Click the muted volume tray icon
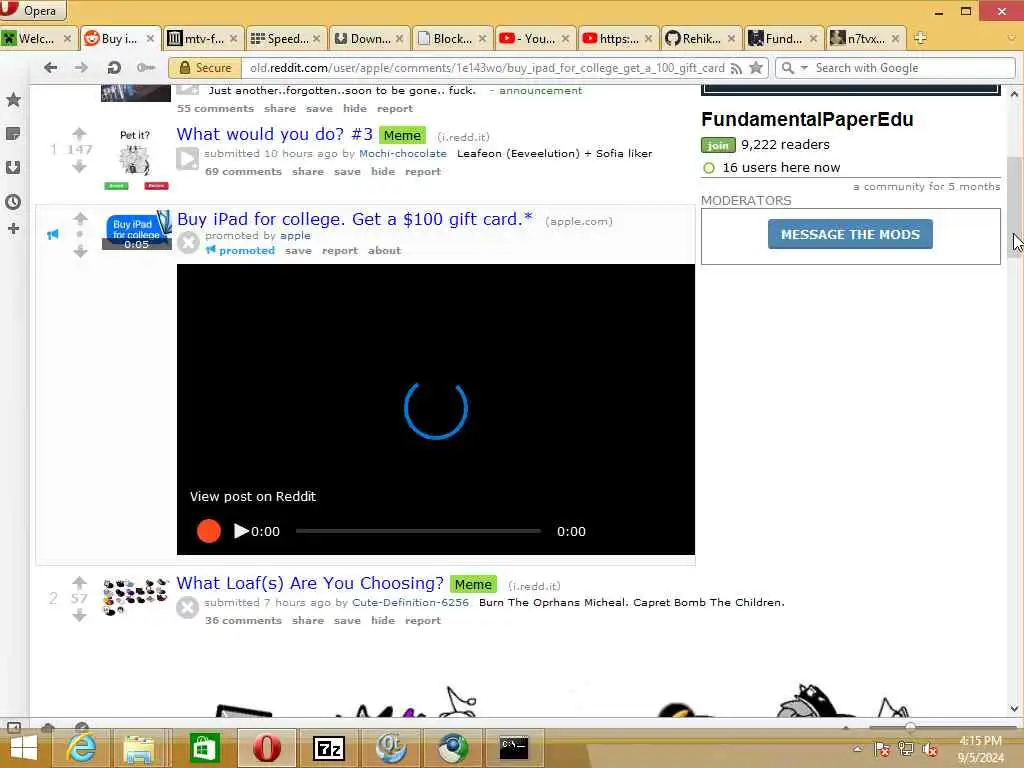The width and height of the screenshot is (1024, 768). click(x=929, y=749)
